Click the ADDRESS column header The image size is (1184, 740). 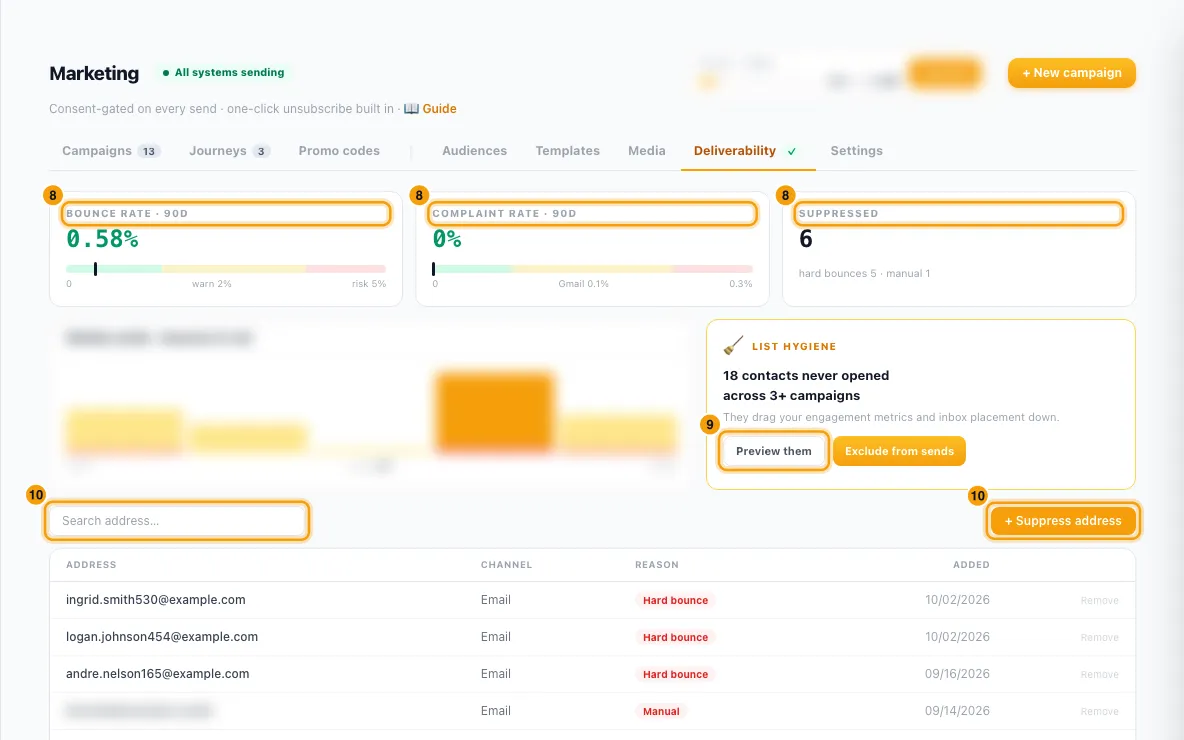pos(91,565)
